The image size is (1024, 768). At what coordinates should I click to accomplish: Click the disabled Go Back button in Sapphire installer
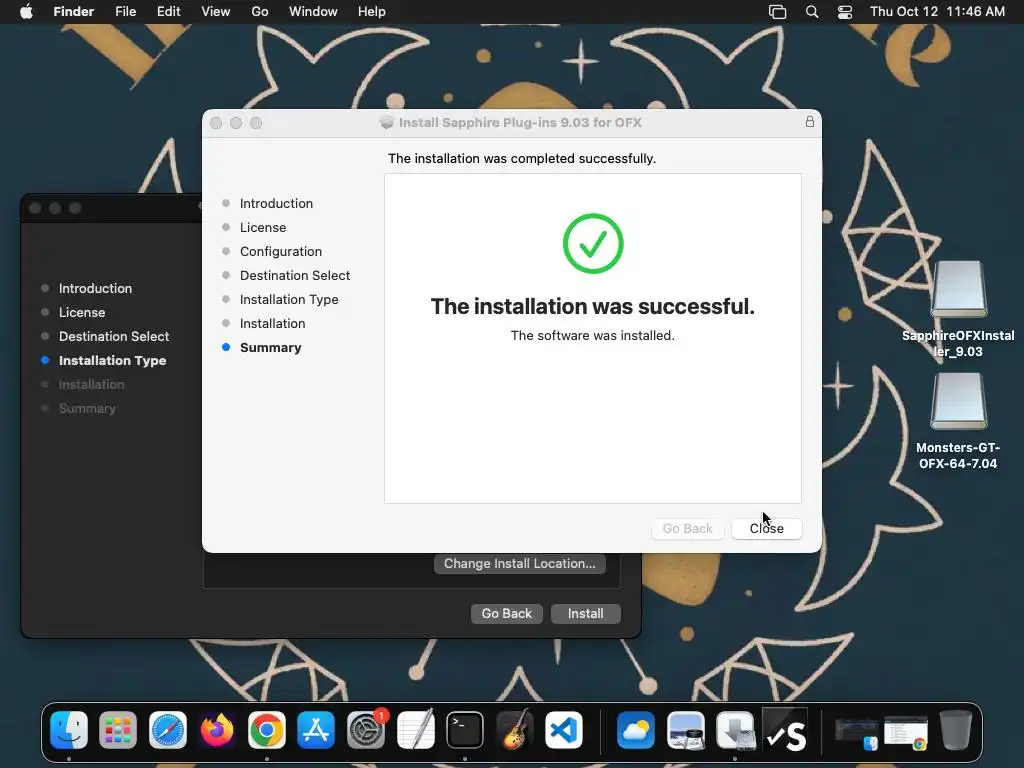[x=688, y=528]
